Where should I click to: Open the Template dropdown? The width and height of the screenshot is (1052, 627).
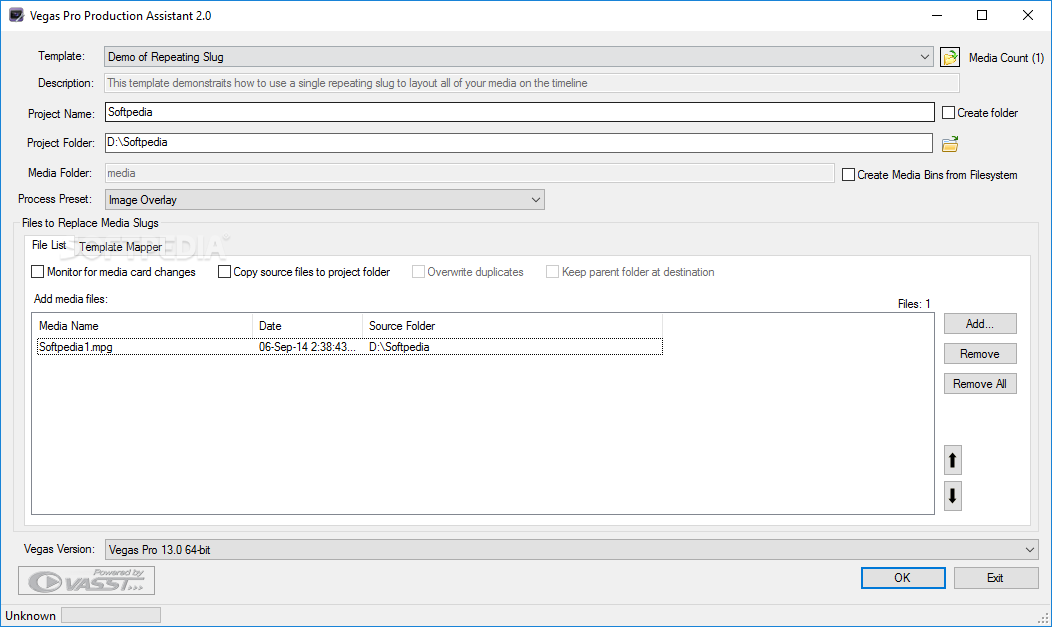519,57
